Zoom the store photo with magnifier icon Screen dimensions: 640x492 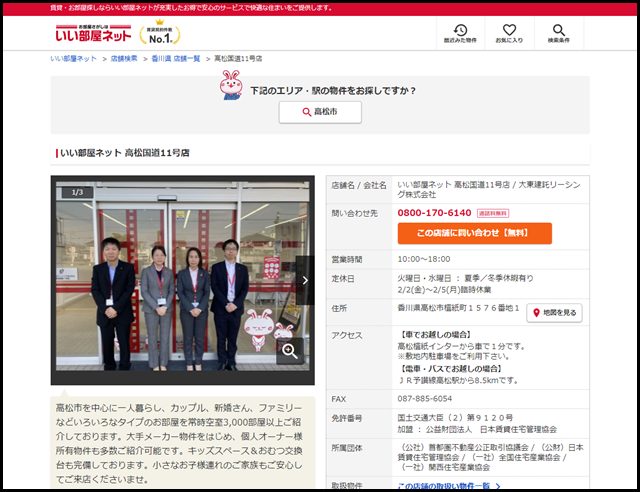click(x=290, y=351)
